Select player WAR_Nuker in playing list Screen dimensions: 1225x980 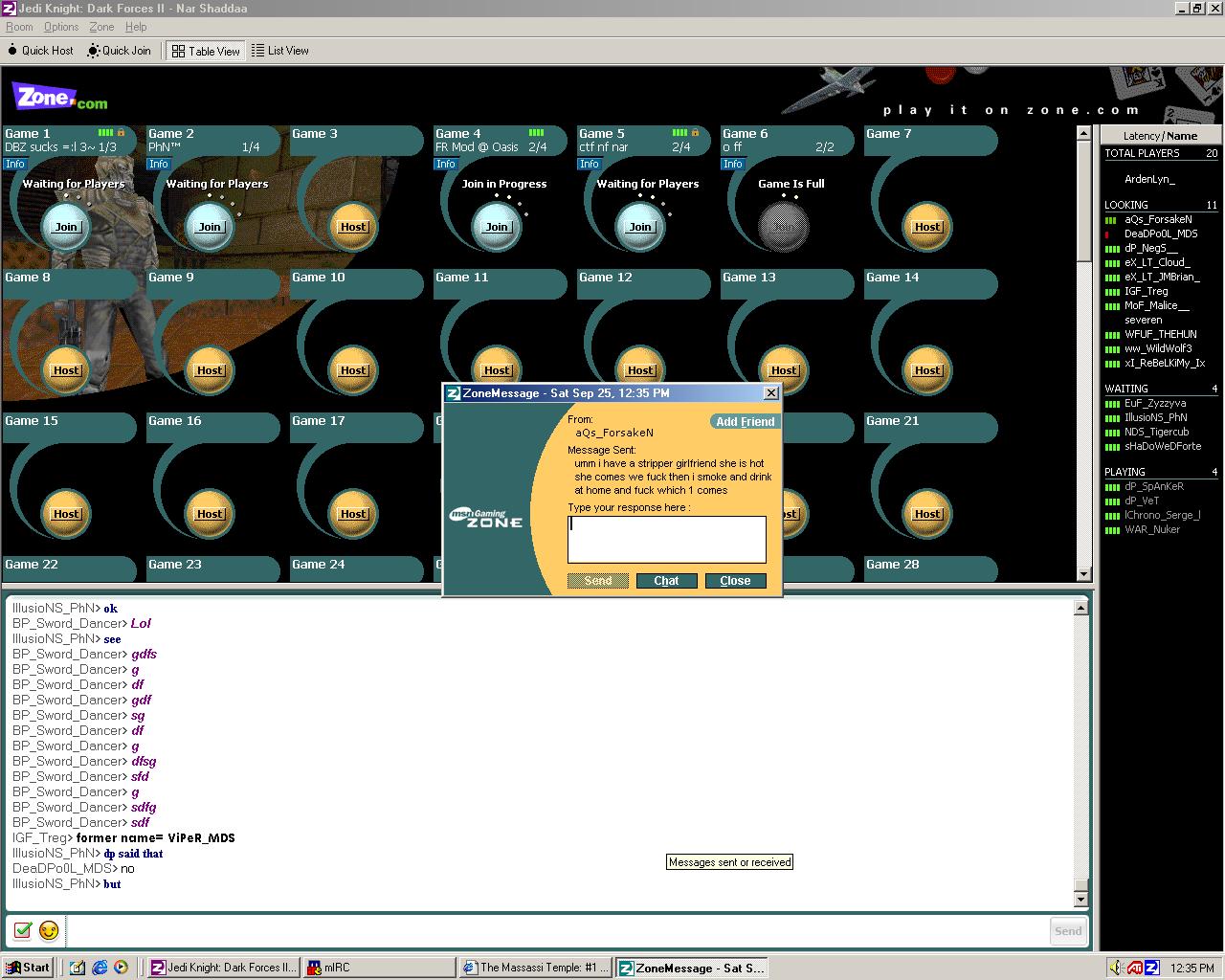[x=1152, y=529]
